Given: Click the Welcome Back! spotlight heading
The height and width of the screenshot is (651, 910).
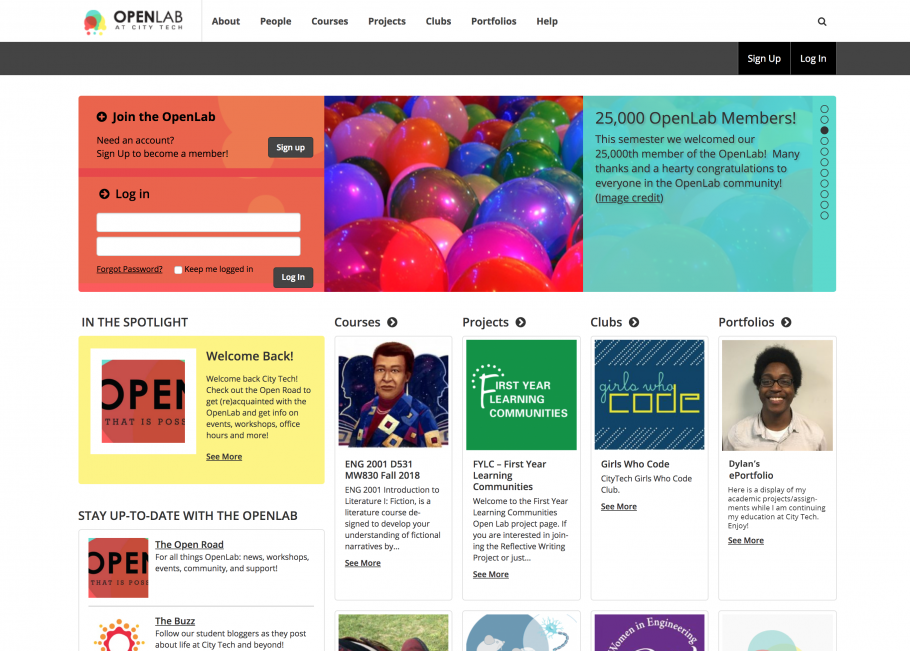Looking at the screenshot, I should click(250, 356).
